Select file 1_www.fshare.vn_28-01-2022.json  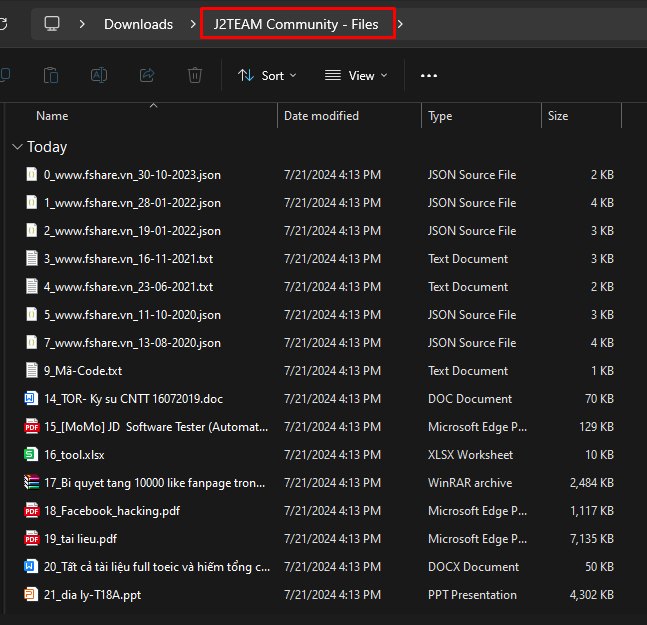click(x=132, y=203)
